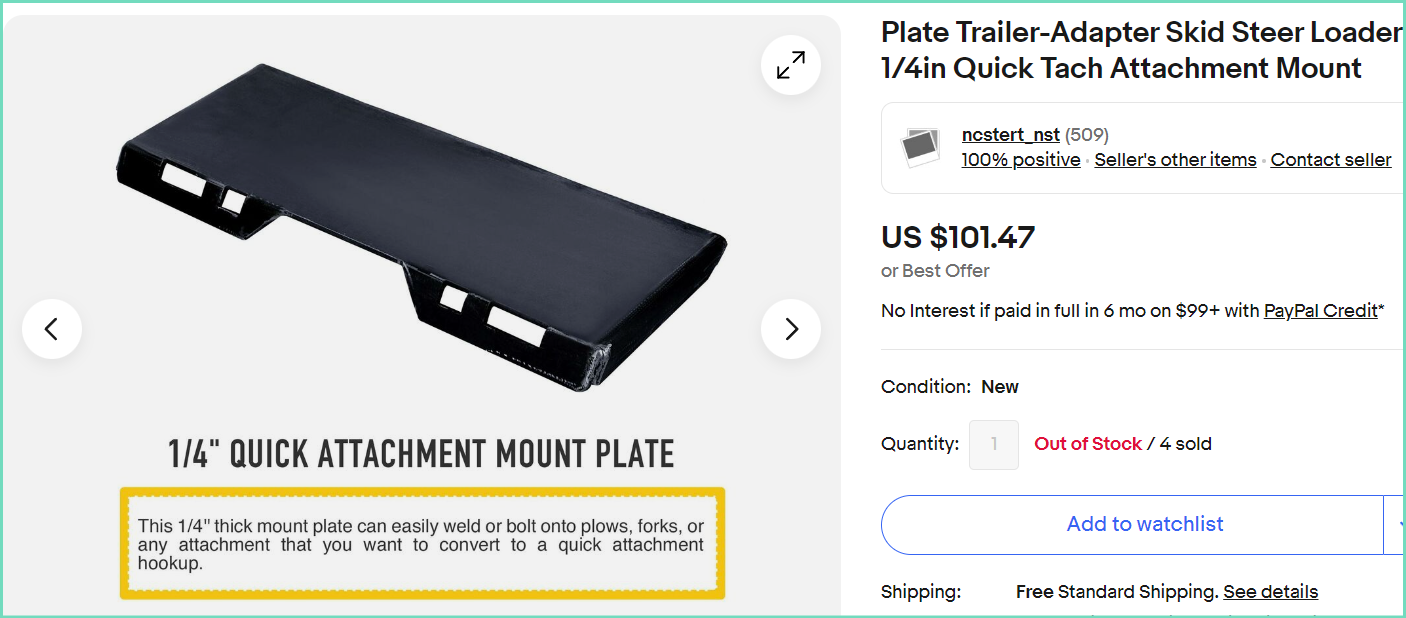Click the yellow-bordered description box
This screenshot has height=618, width=1406.
point(421,544)
